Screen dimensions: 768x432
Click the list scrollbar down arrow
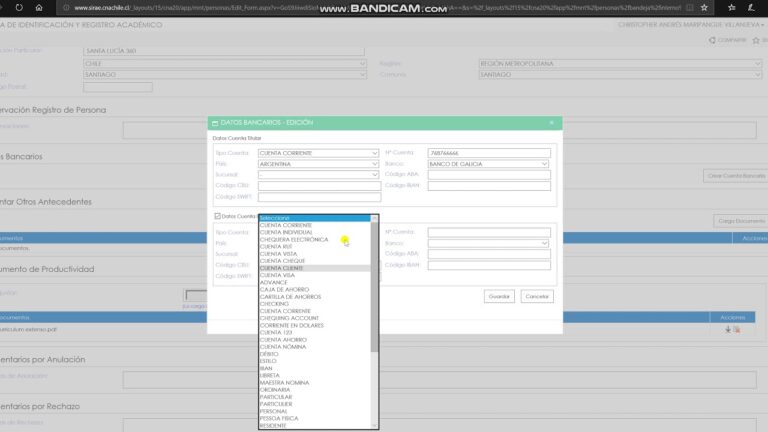[x=374, y=426]
